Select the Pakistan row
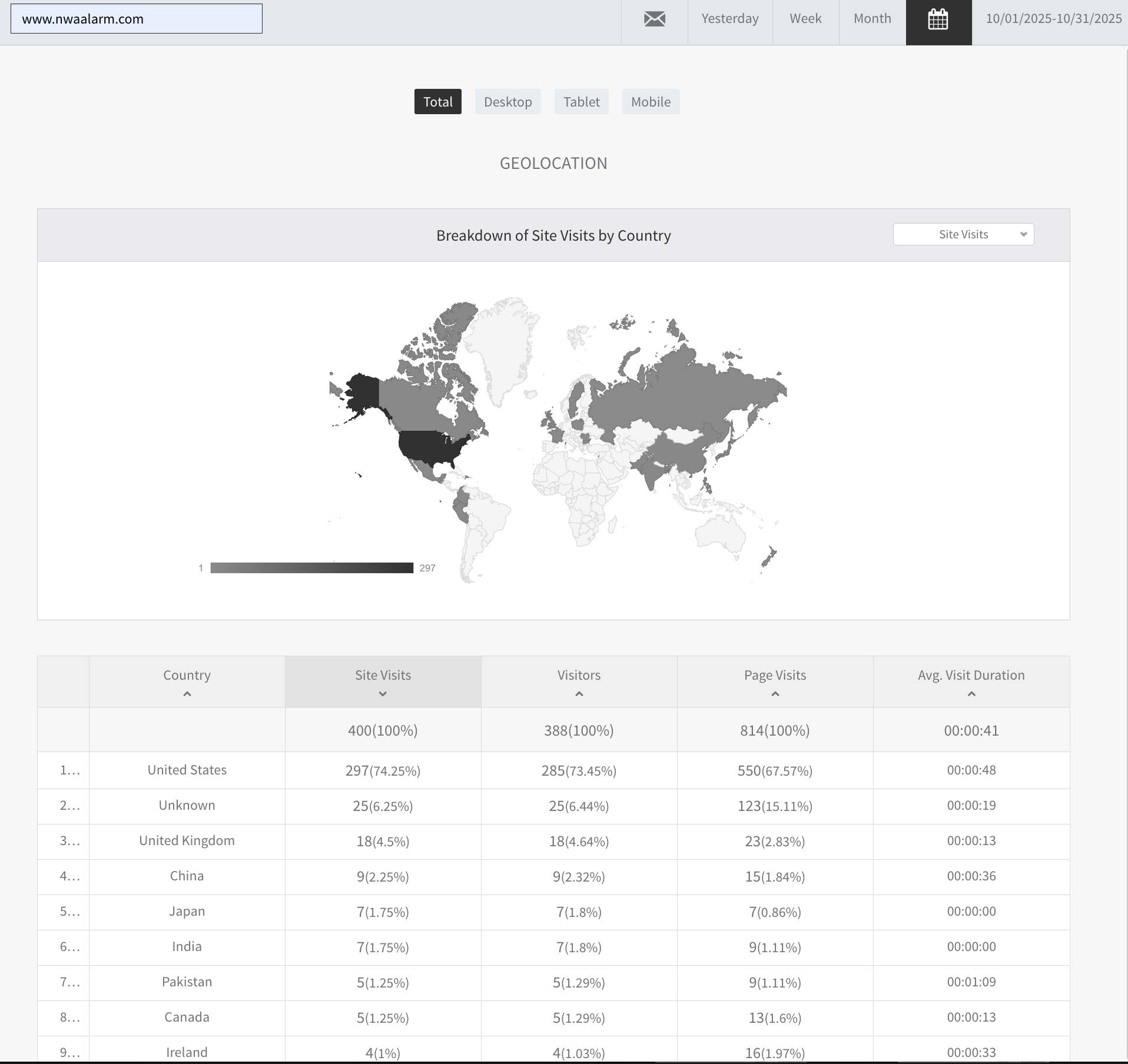This screenshot has height=1064, width=1128. pos(553,982)
